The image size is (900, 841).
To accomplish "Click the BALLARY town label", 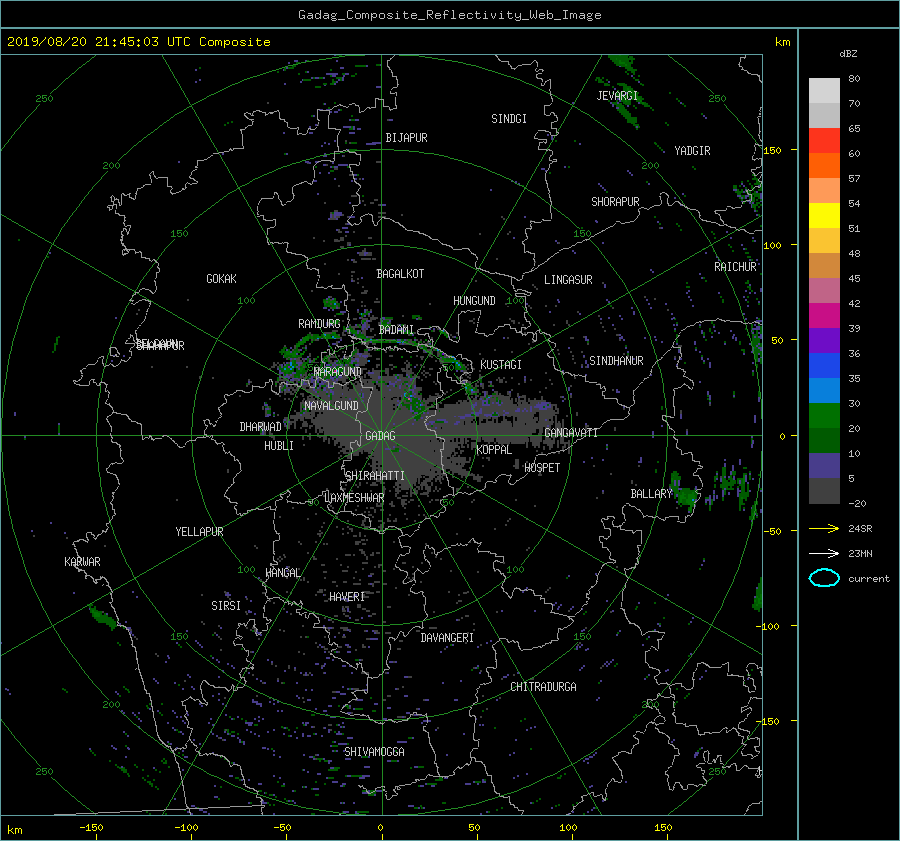I will click(651, 494).
